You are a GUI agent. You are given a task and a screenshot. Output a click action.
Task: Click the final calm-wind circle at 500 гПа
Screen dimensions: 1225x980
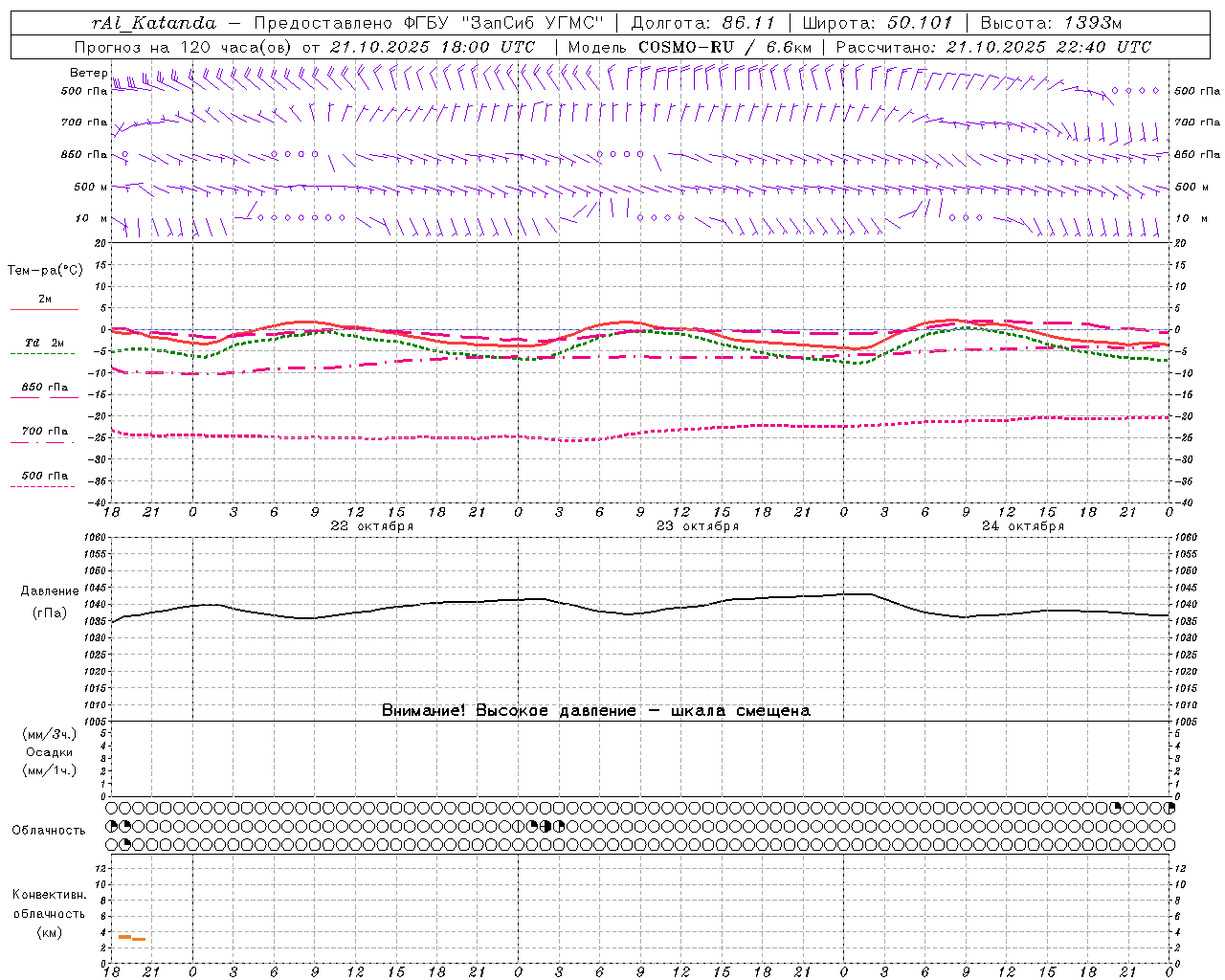[x=1156, y=91]
